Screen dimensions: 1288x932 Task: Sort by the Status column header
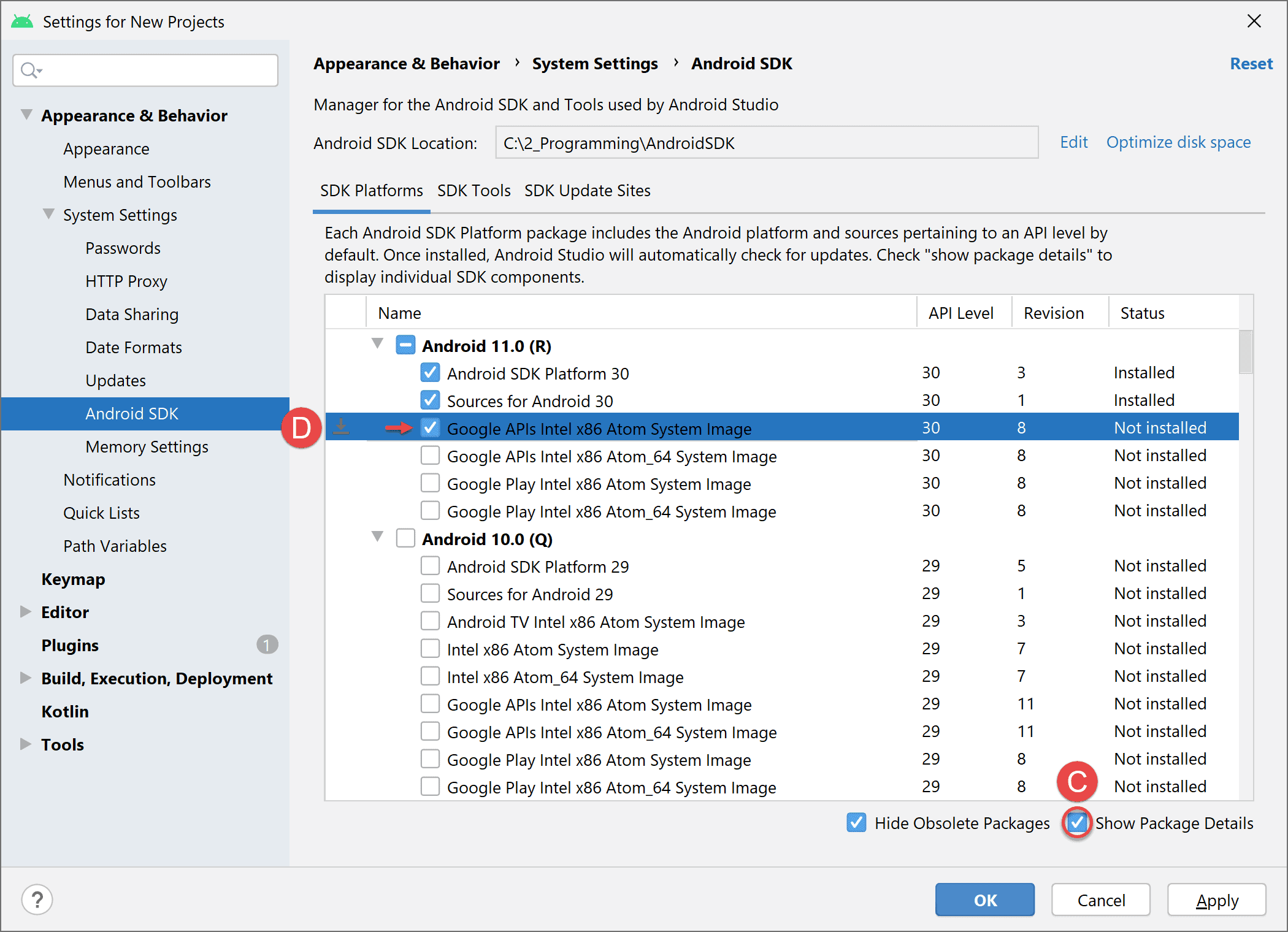1173,313
